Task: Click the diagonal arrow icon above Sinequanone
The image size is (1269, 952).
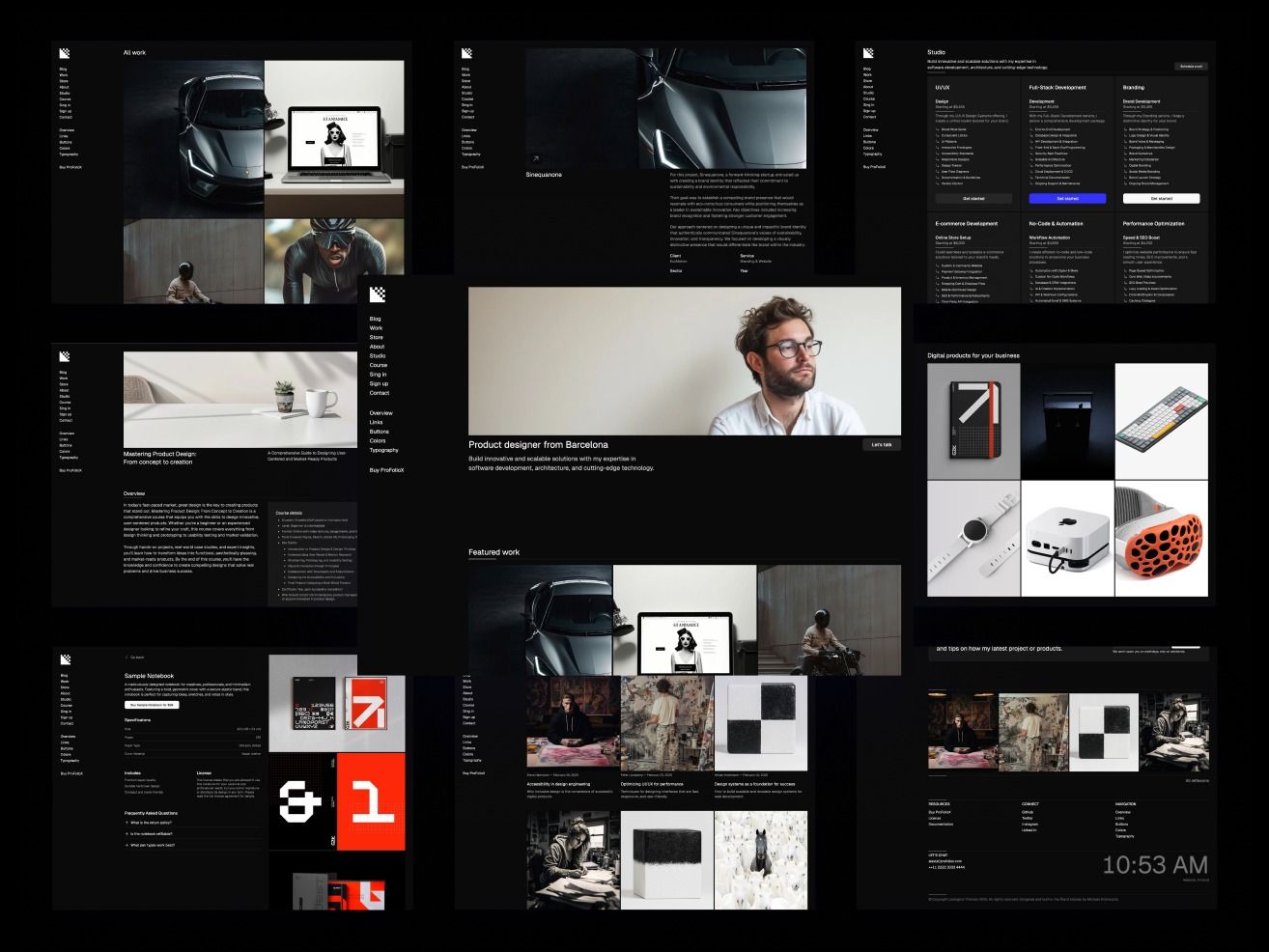Action: tap(535, 158)
